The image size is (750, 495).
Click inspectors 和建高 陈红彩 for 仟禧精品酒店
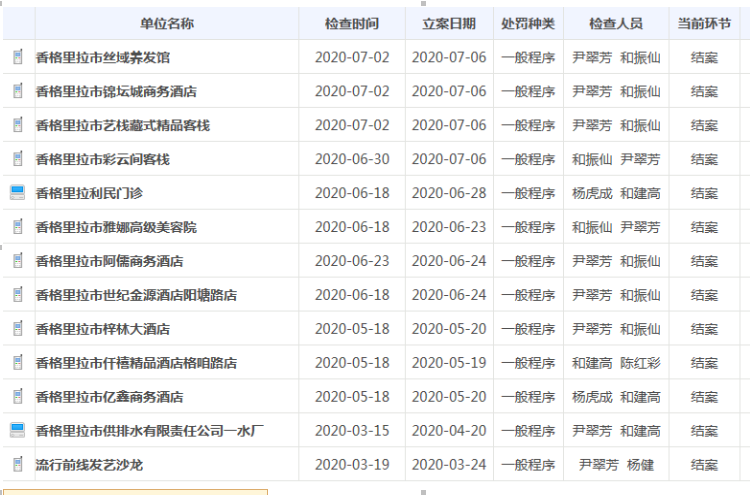point(616,363)
